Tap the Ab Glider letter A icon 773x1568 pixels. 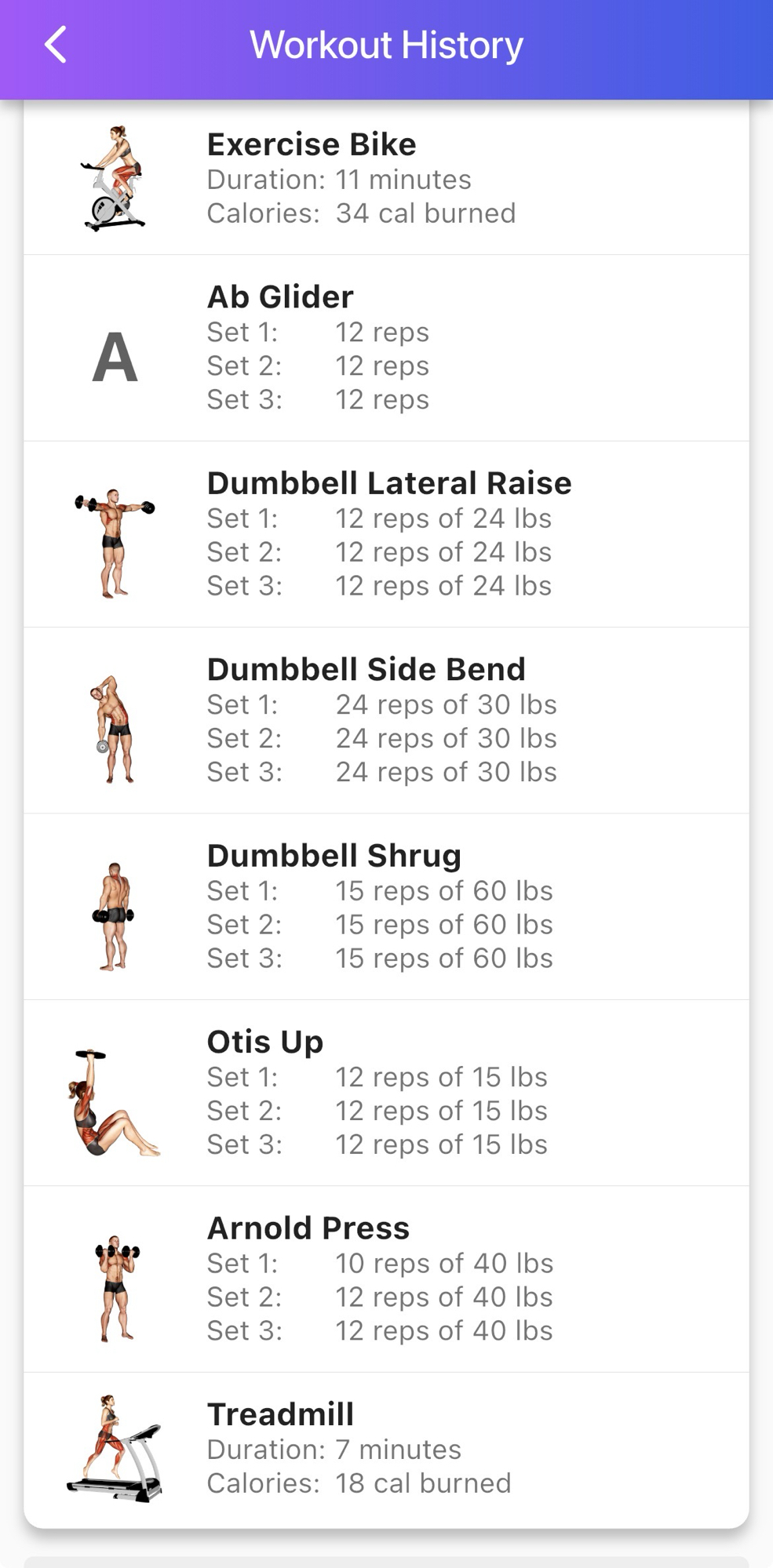(115, 357)
